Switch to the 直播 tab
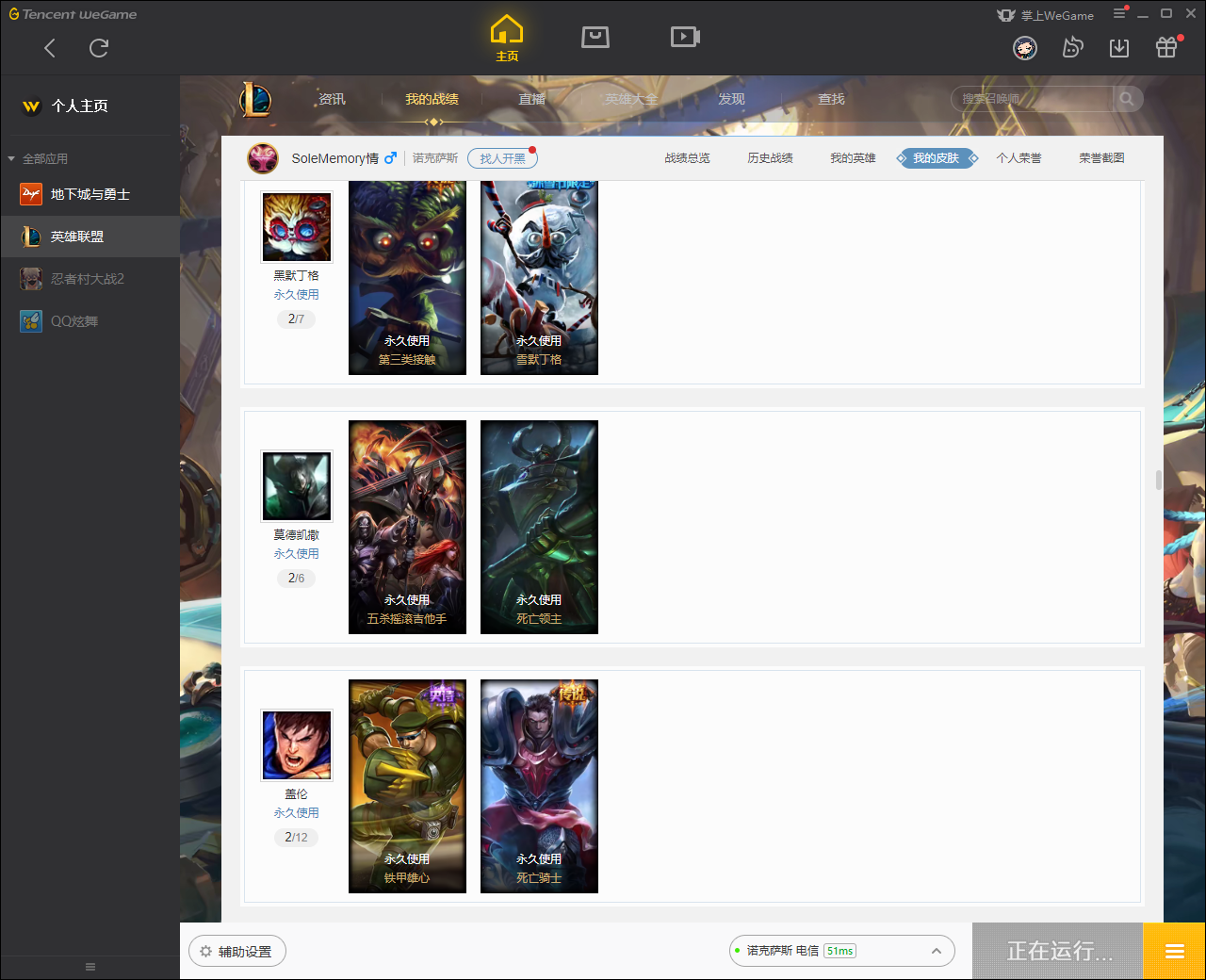The image size is (1206, 980). tap(531, 99)
